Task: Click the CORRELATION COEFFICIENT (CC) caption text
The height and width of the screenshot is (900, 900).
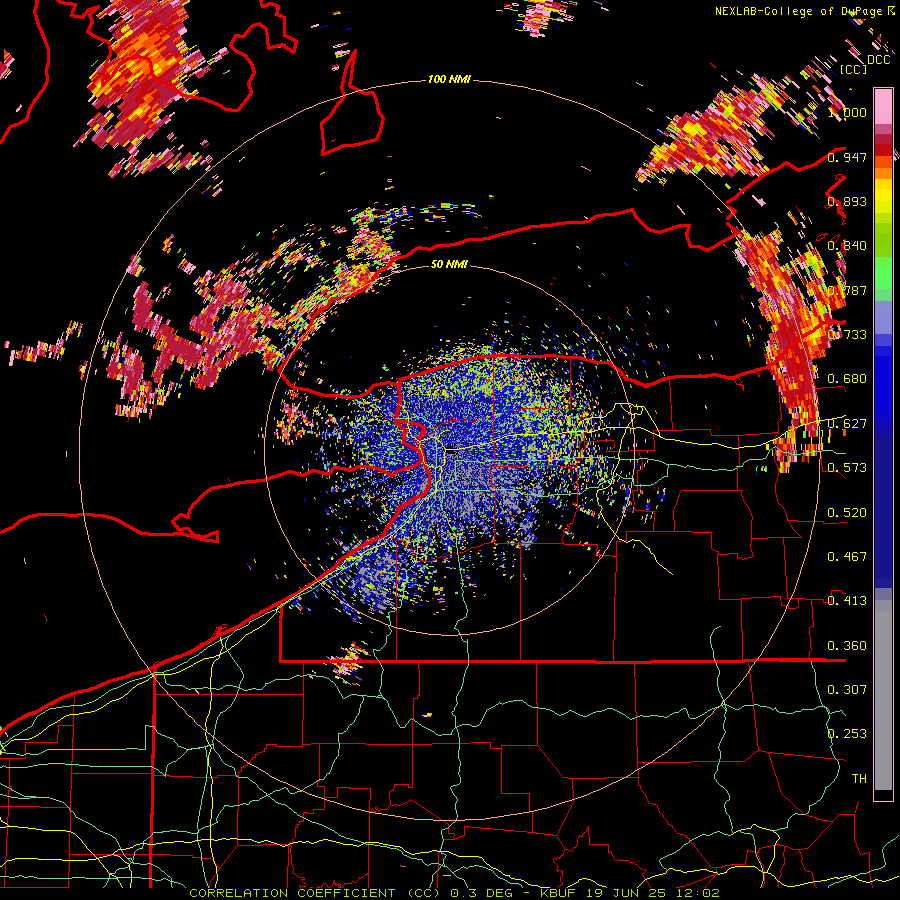Action: 315,893
